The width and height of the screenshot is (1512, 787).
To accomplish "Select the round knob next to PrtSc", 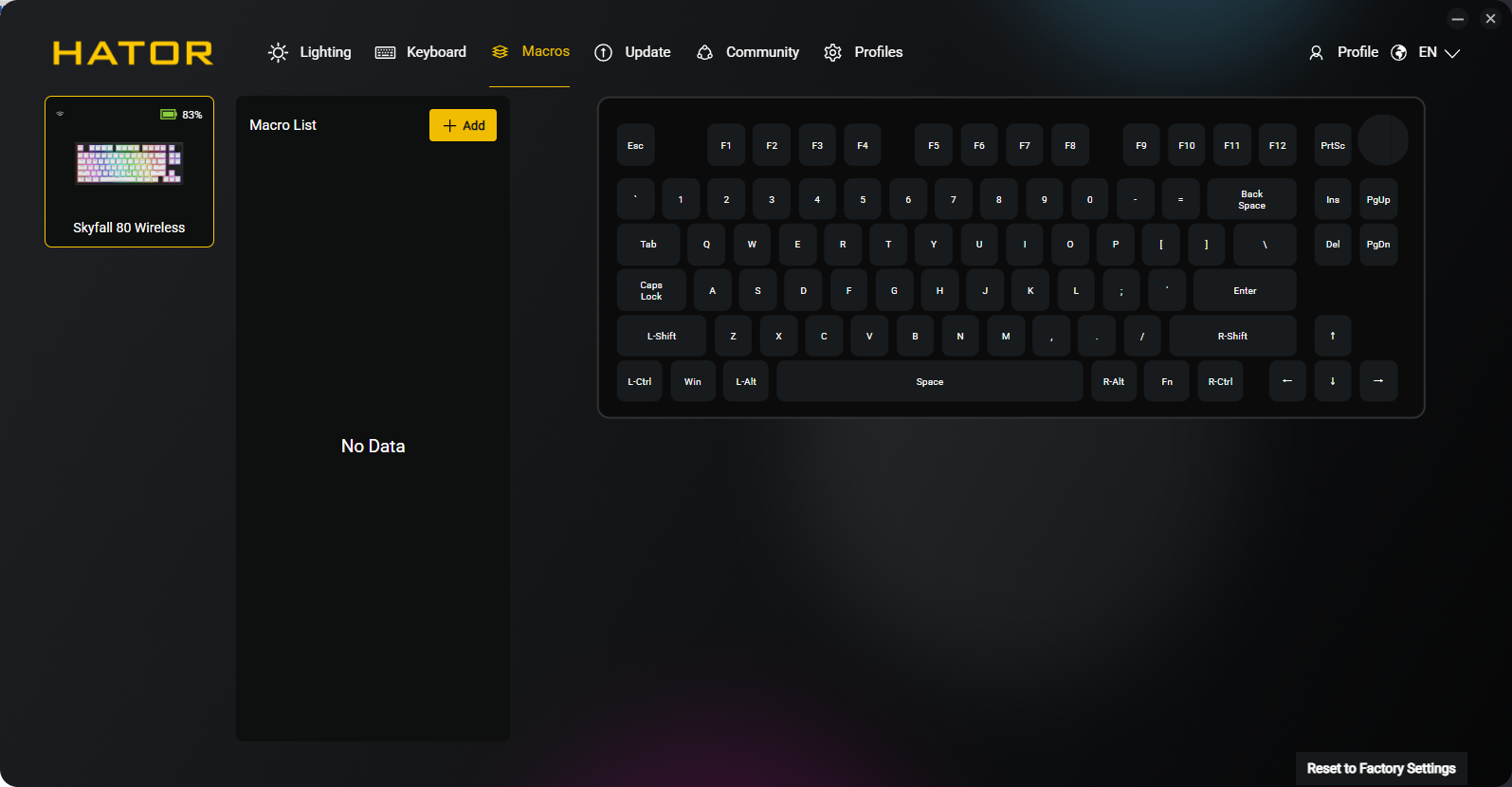I will [1382, 140].
